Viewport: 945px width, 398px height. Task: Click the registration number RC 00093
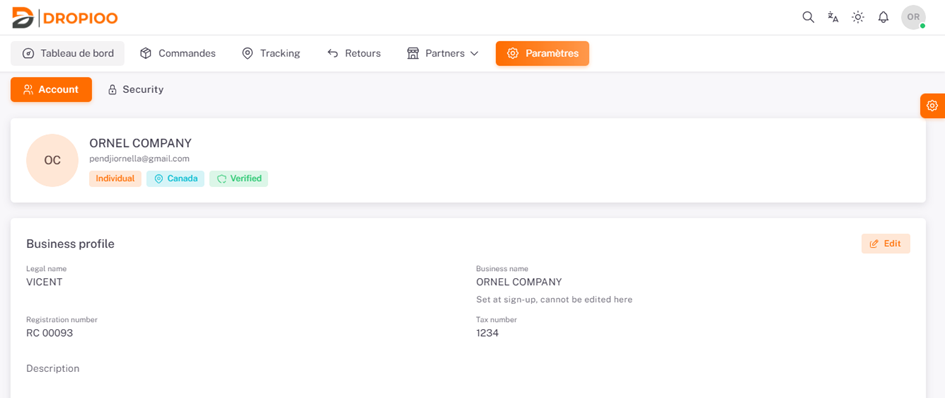pyautogui.click(x=49, y=333)
